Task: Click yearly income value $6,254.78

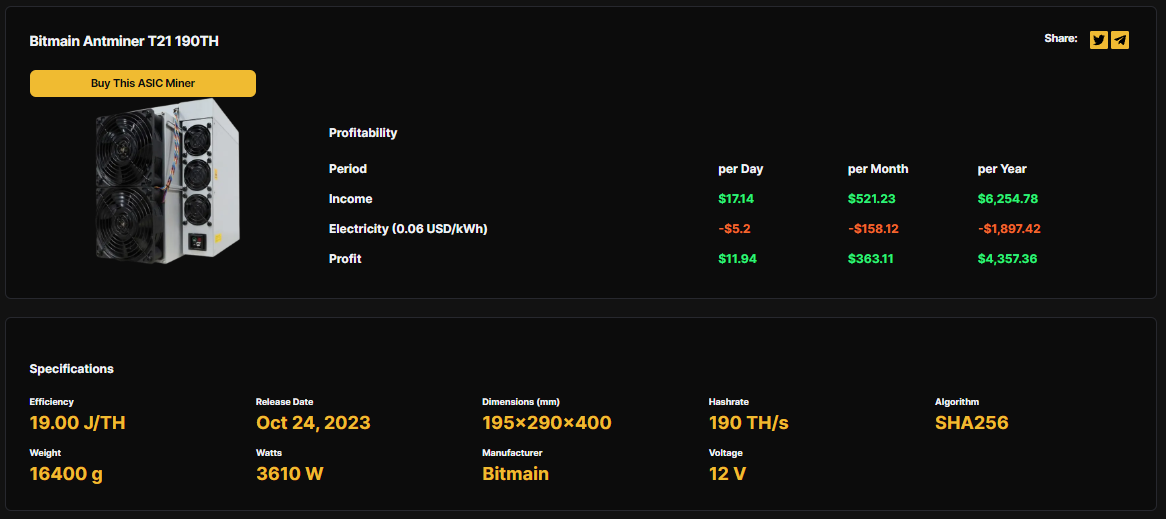Action: point(1008,199)
